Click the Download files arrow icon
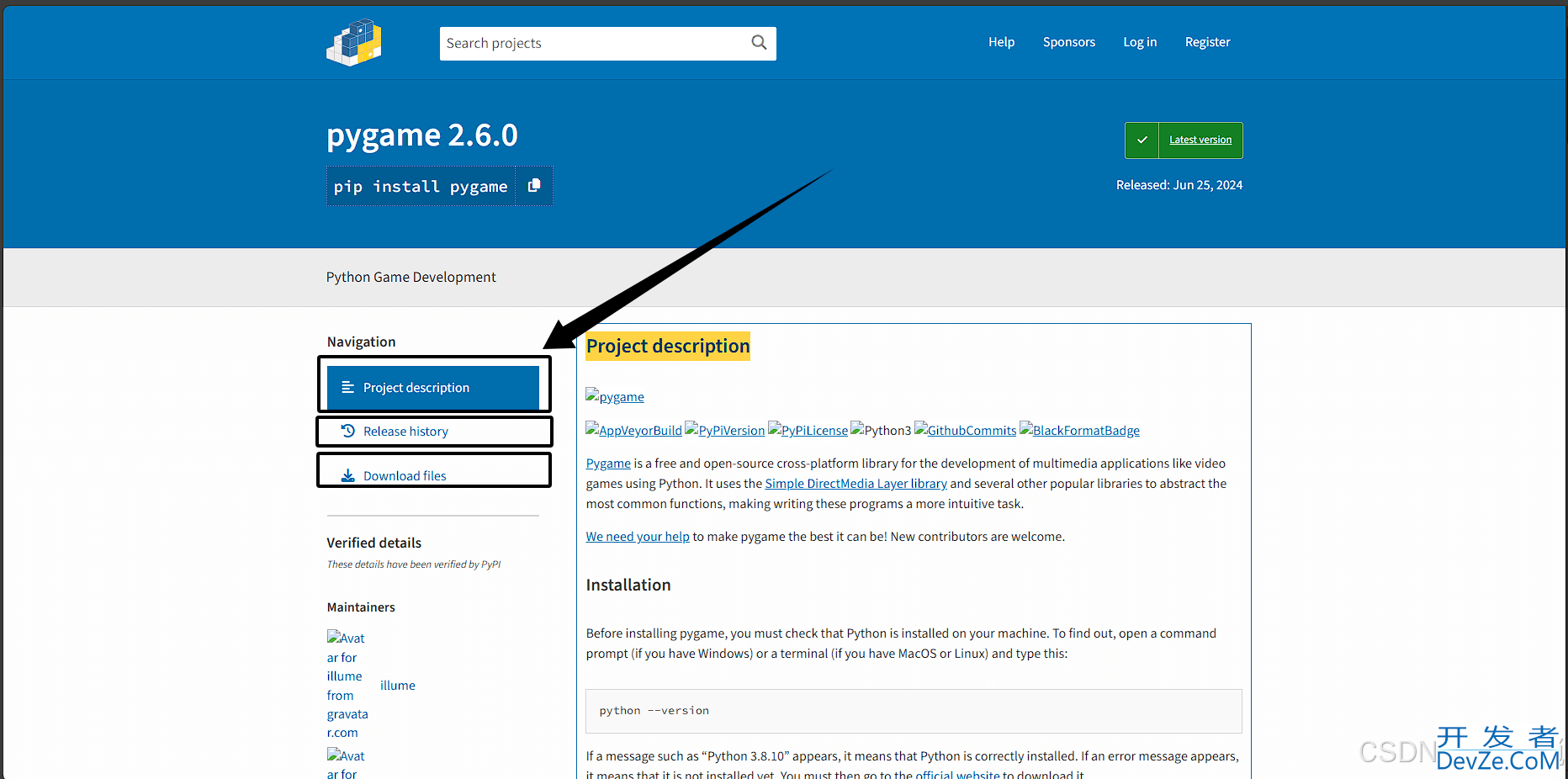The image size is (1568, 779). point(347,475)
